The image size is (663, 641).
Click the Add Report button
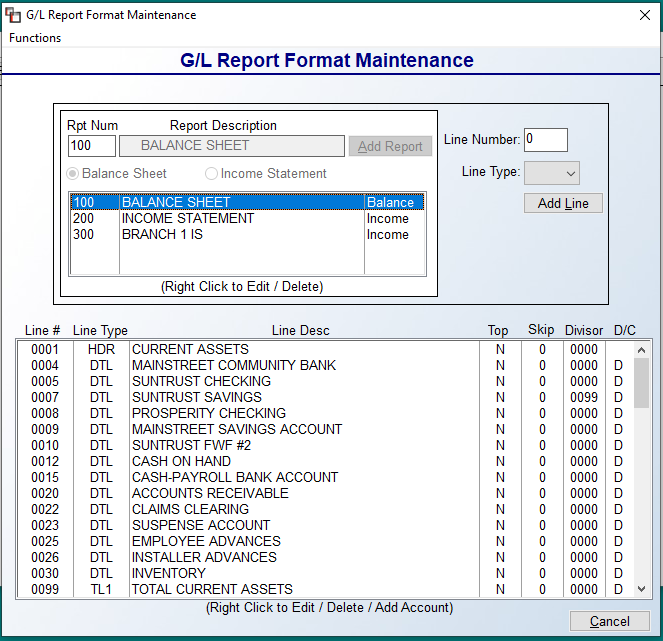click(390, 146)
